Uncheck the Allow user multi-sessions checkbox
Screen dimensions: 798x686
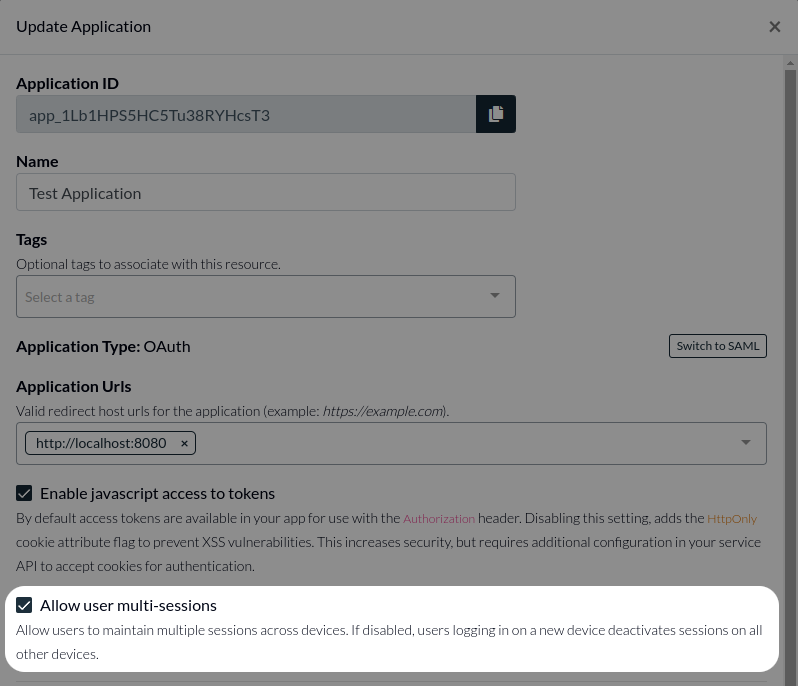click(x=25, y=605)
